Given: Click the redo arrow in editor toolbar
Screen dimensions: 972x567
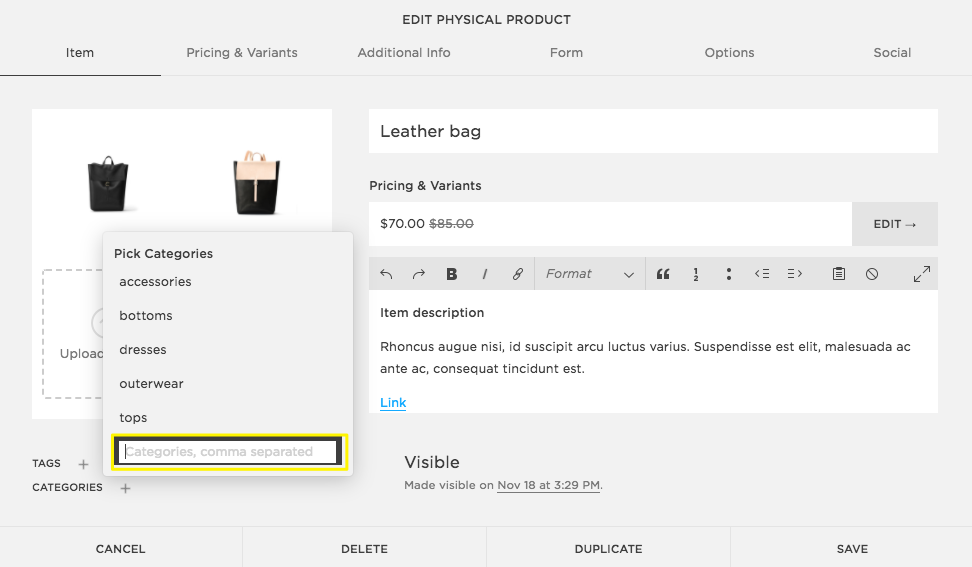Looking at the screenshot, I should [x=419, y=274].
